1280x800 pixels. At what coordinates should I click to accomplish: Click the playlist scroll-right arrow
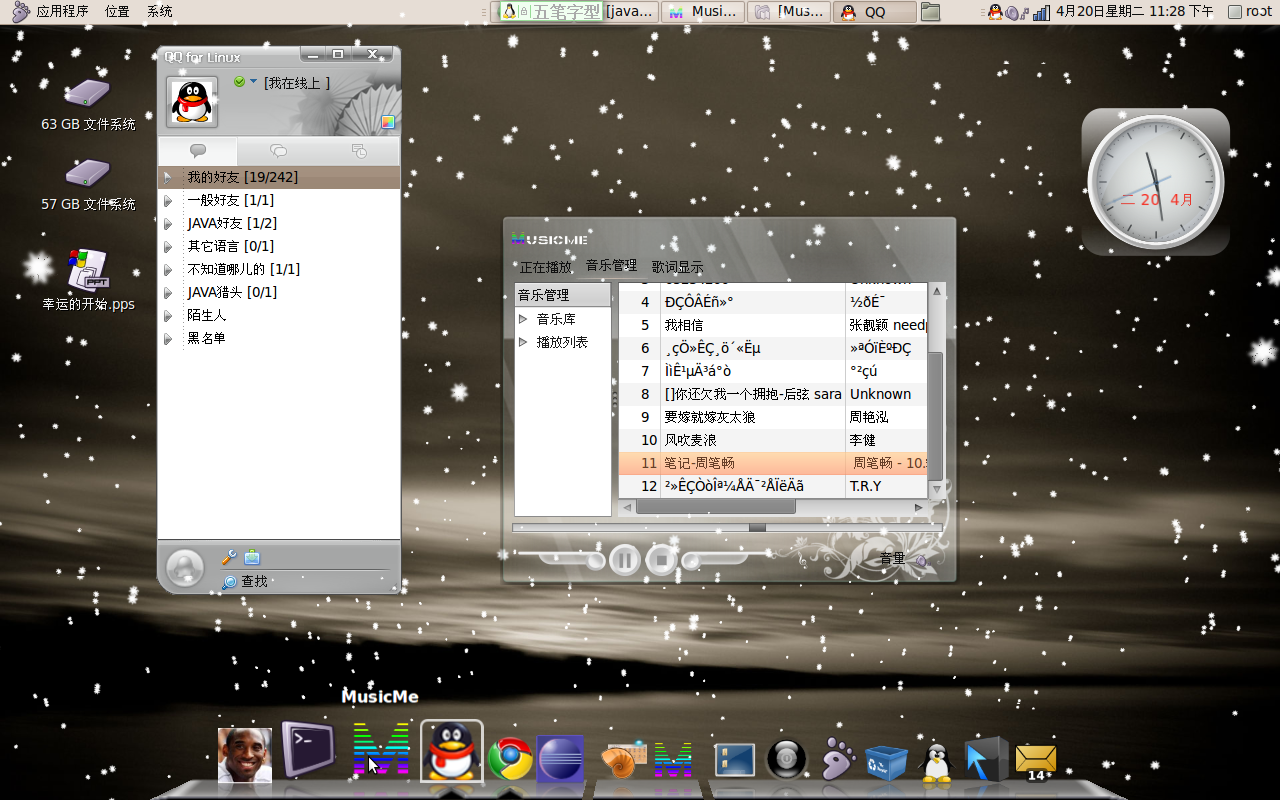(x=919, y=507)
